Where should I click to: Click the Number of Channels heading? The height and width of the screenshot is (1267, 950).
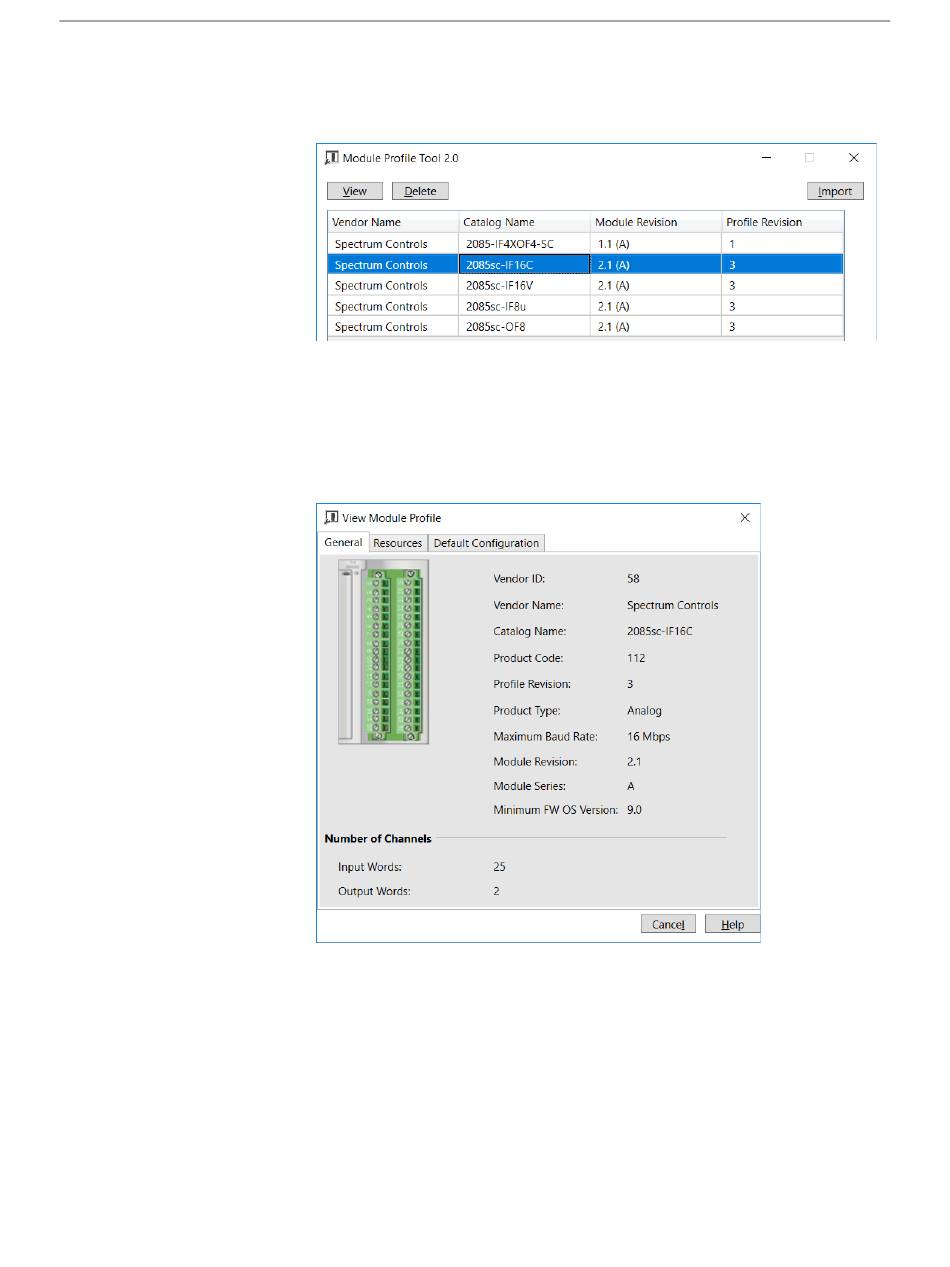pyautogui.click(x=378, y=839)
